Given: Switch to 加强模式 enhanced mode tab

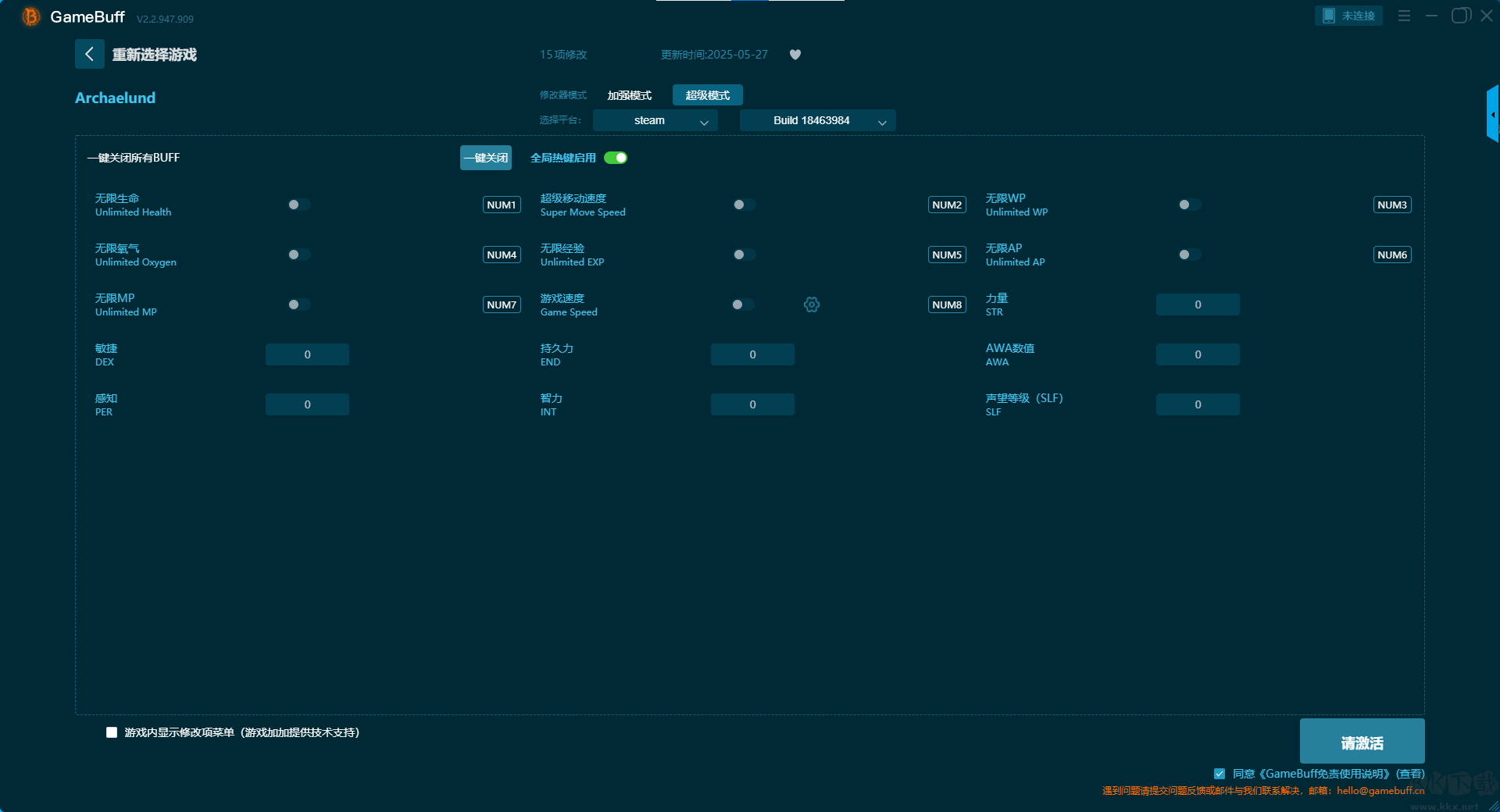Looking at the screenshot, I should [629, 95].
